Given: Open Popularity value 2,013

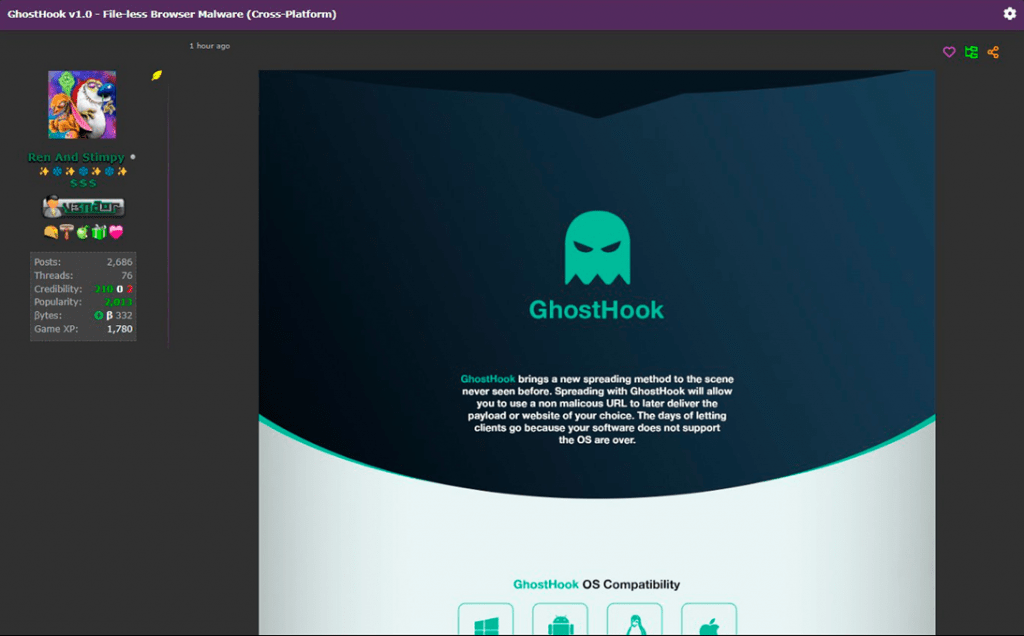Looking at the screenshot, I should click(118, 302).
